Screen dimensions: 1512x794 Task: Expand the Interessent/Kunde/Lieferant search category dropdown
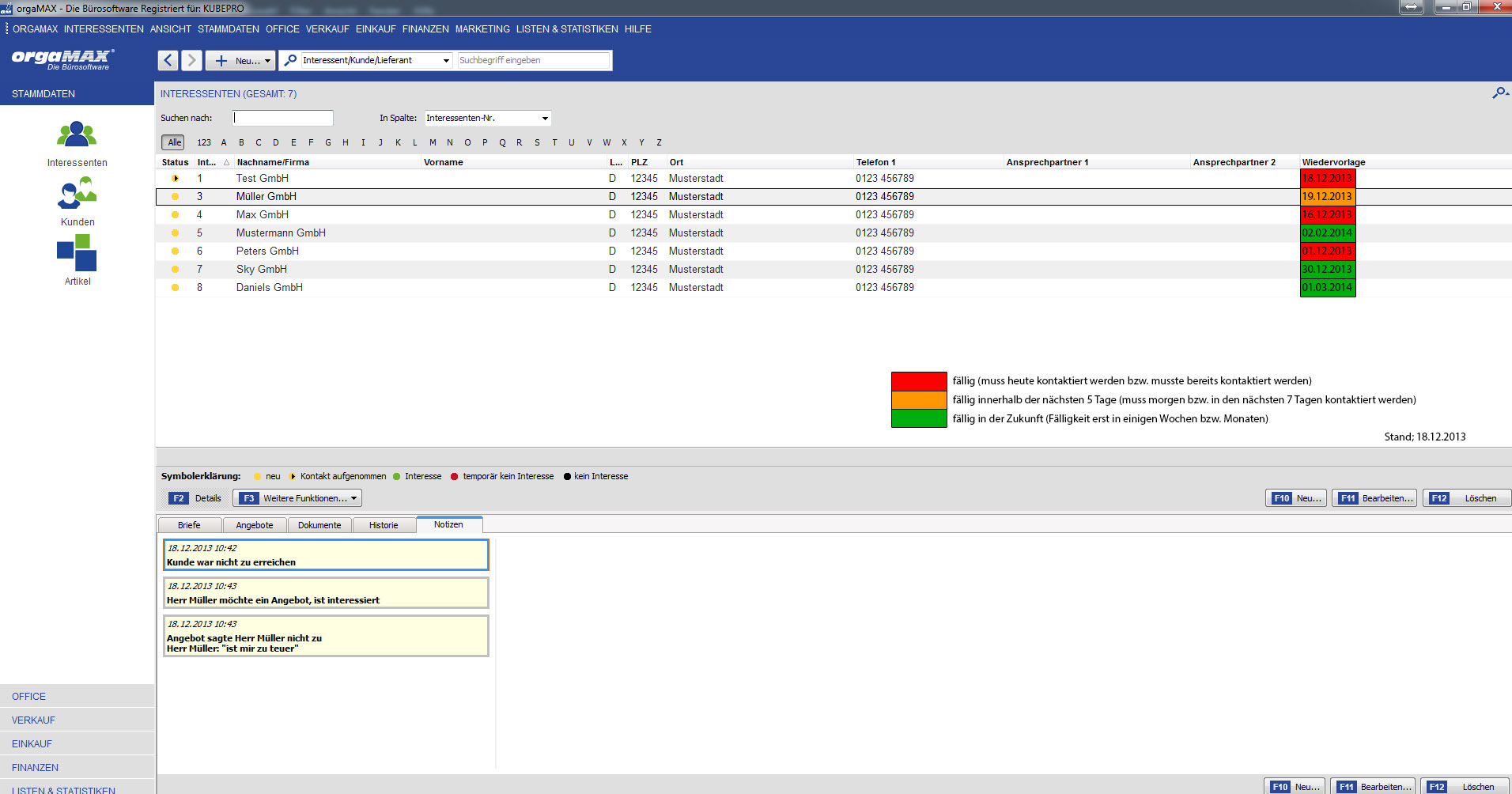click(446, 60)
